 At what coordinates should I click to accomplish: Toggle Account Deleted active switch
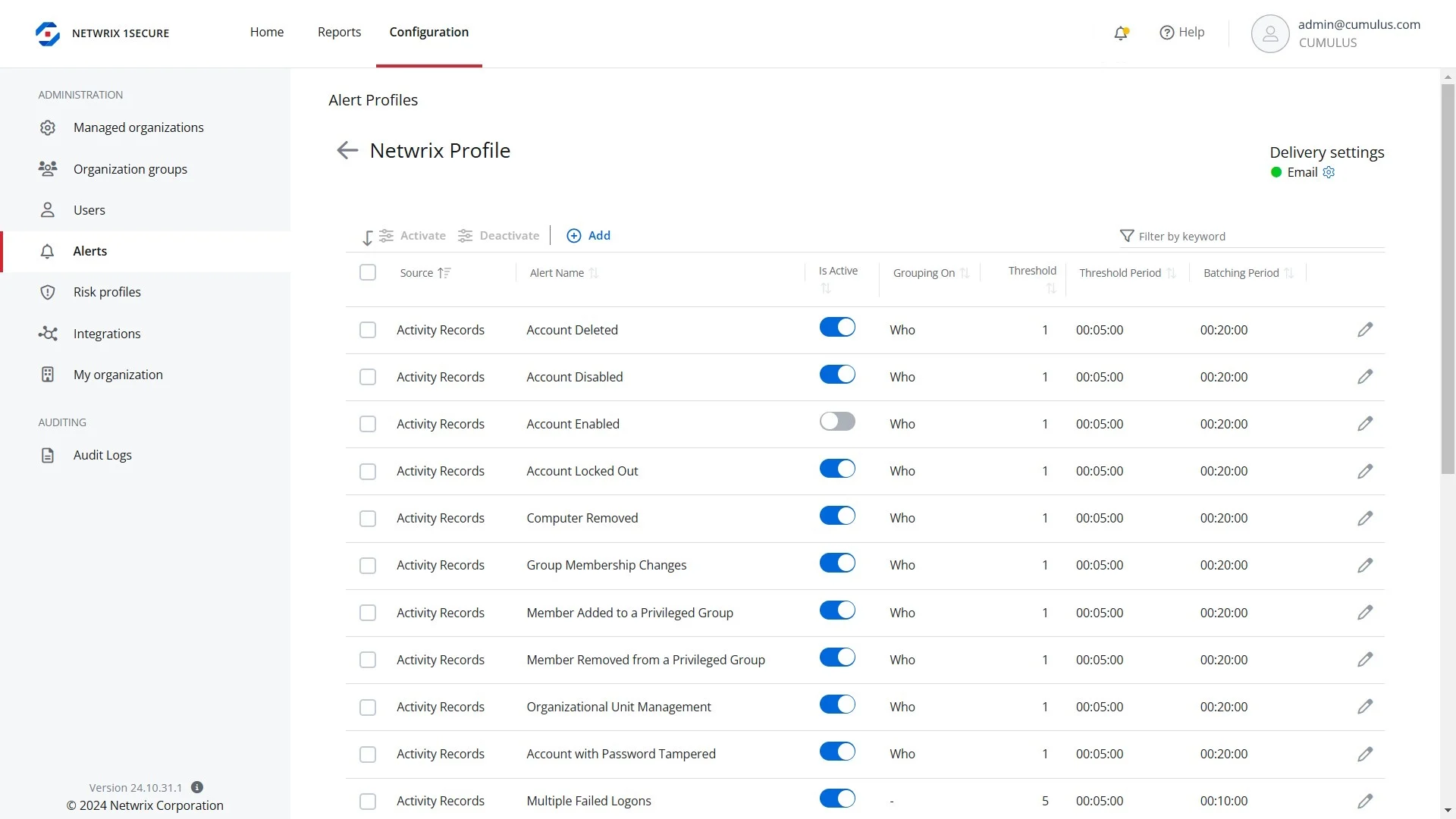click(x=837, y=327)
